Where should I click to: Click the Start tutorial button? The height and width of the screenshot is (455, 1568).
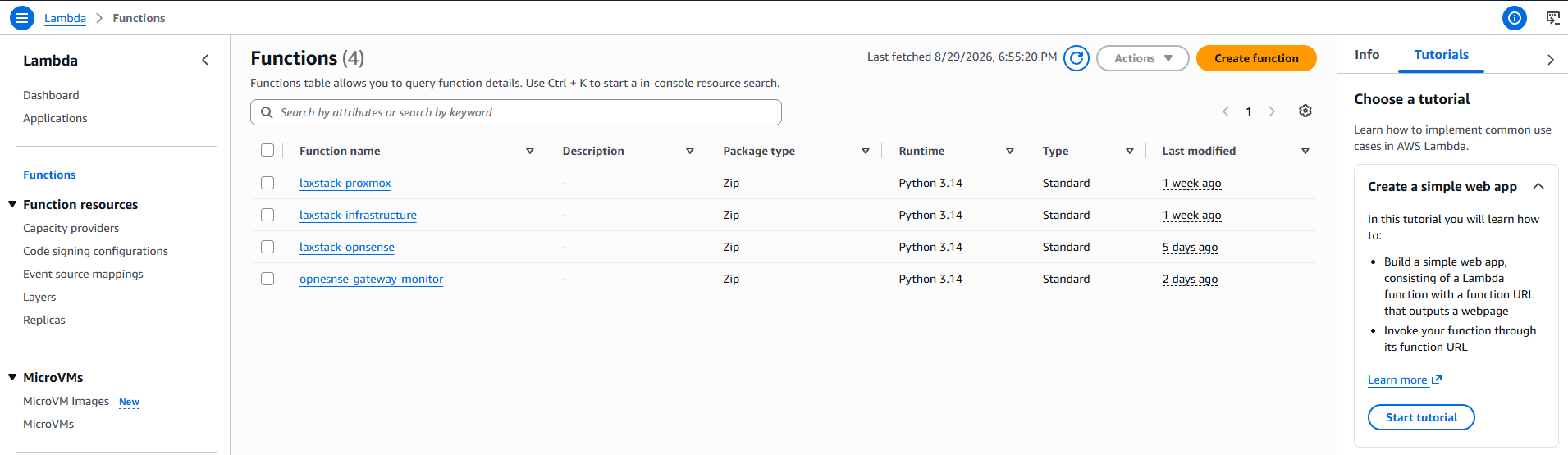[x=1421, y=417]
